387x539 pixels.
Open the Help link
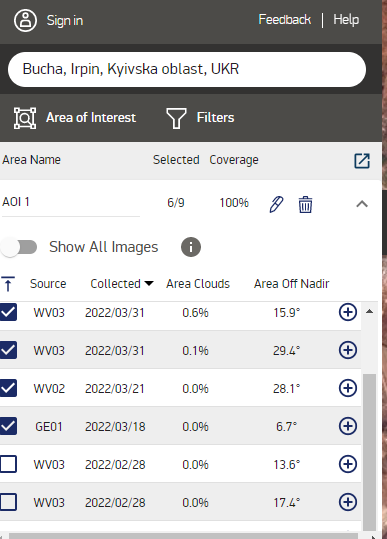(346, 20)
